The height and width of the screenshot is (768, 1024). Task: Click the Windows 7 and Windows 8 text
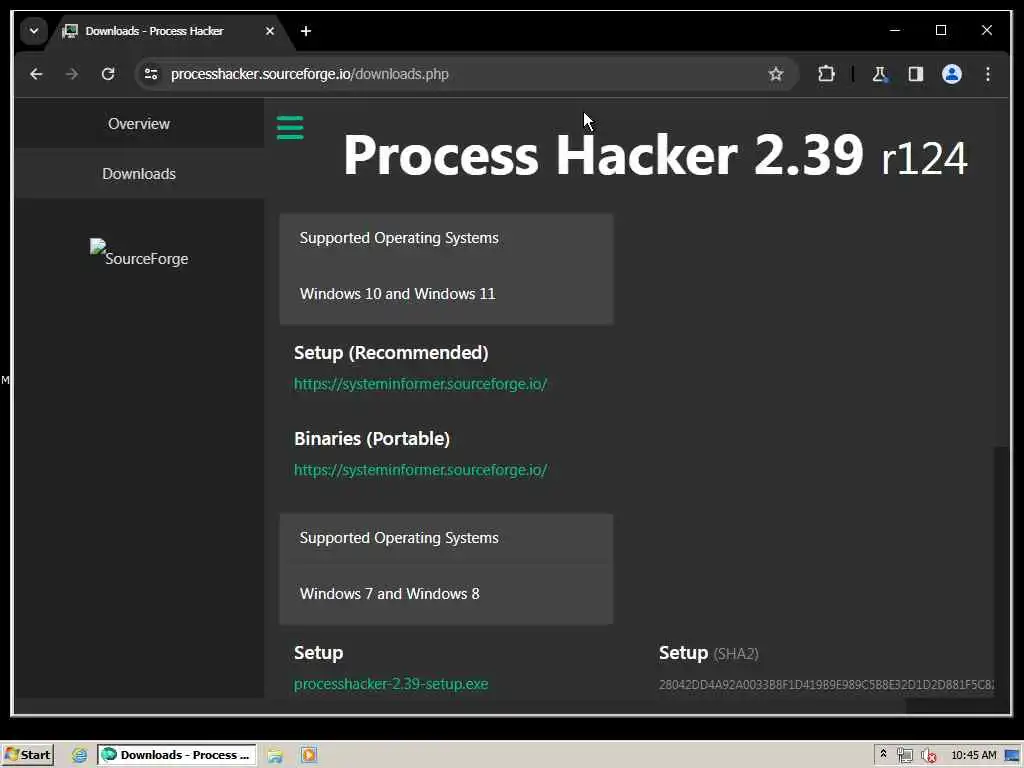click(389, 594)
